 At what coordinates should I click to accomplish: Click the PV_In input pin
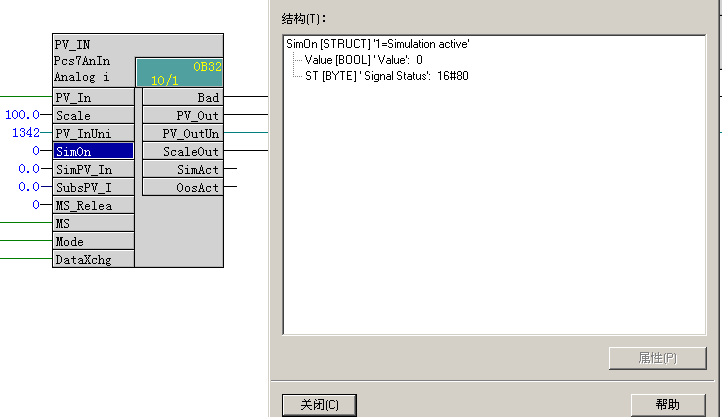coord(92,97)
